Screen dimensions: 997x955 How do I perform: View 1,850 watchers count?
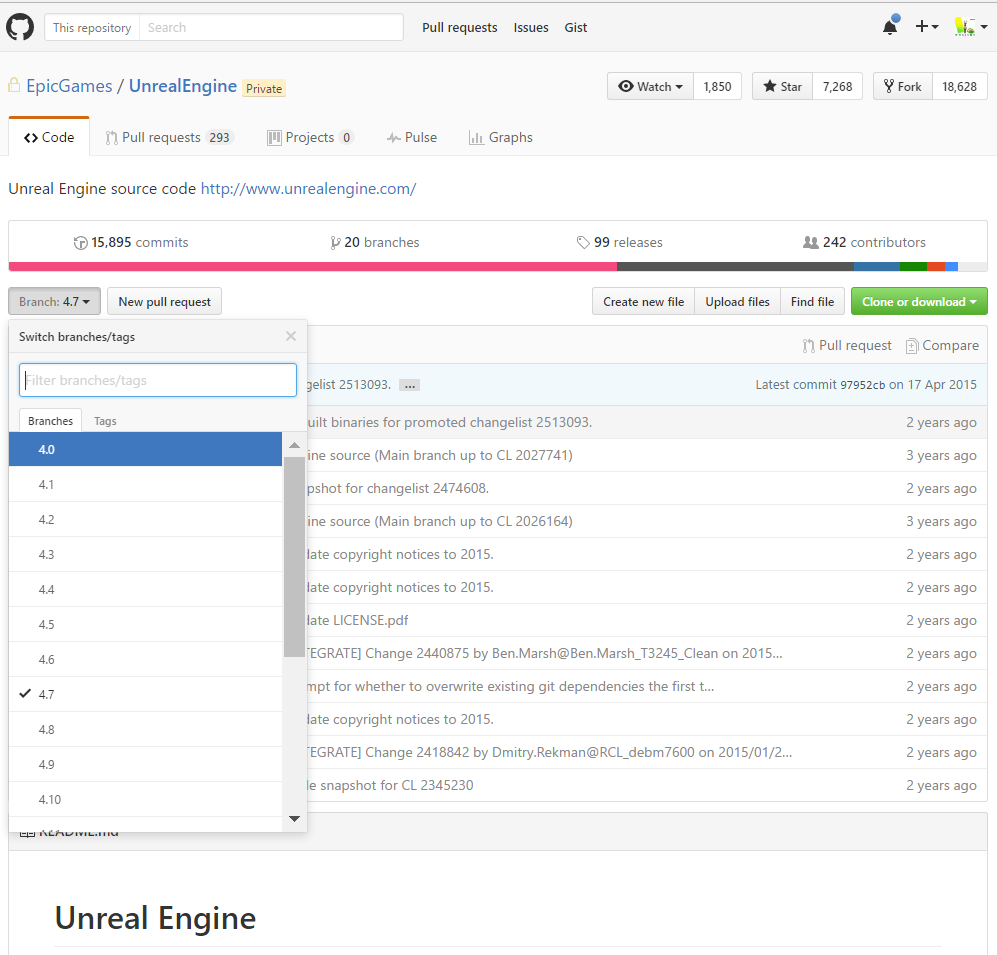click(x=717, y=86)
